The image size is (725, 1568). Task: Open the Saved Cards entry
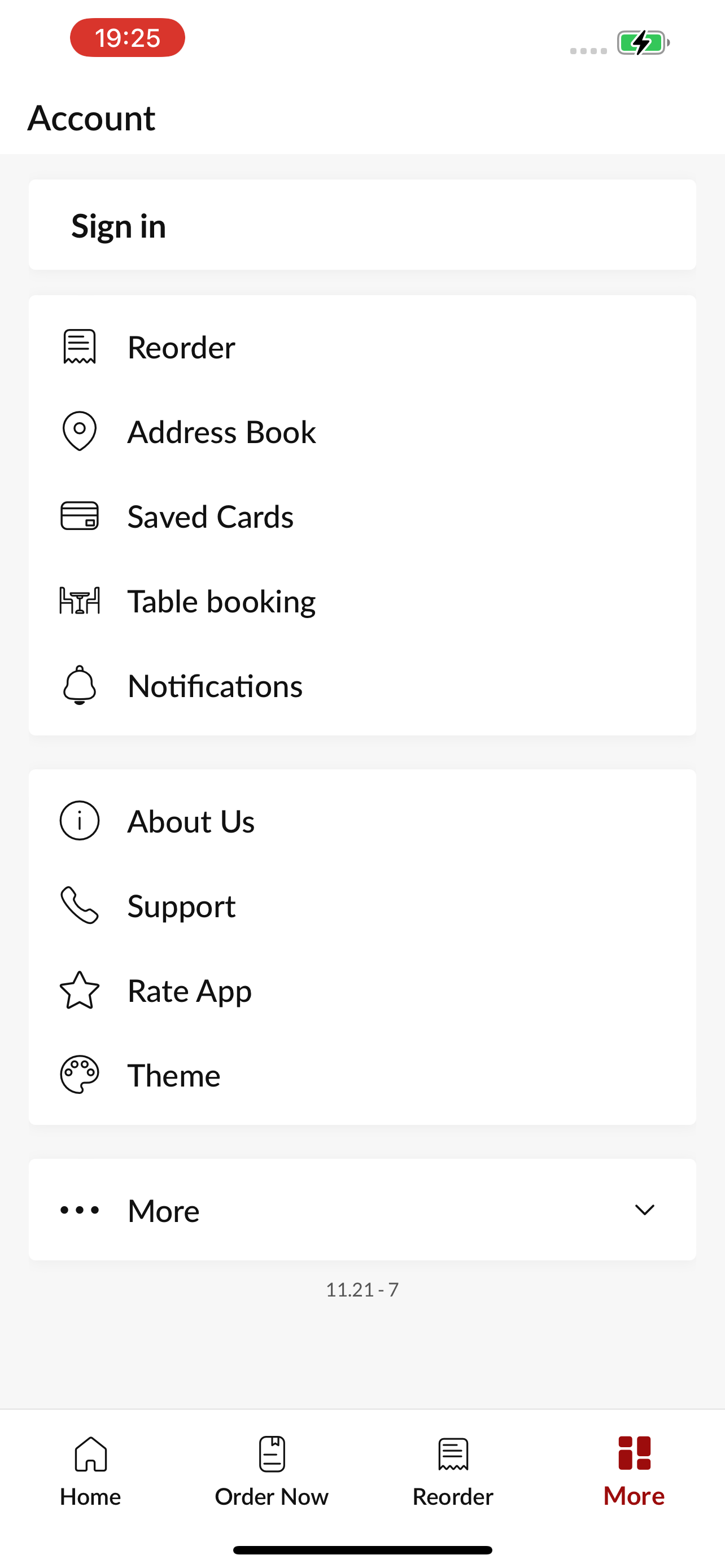362,516
